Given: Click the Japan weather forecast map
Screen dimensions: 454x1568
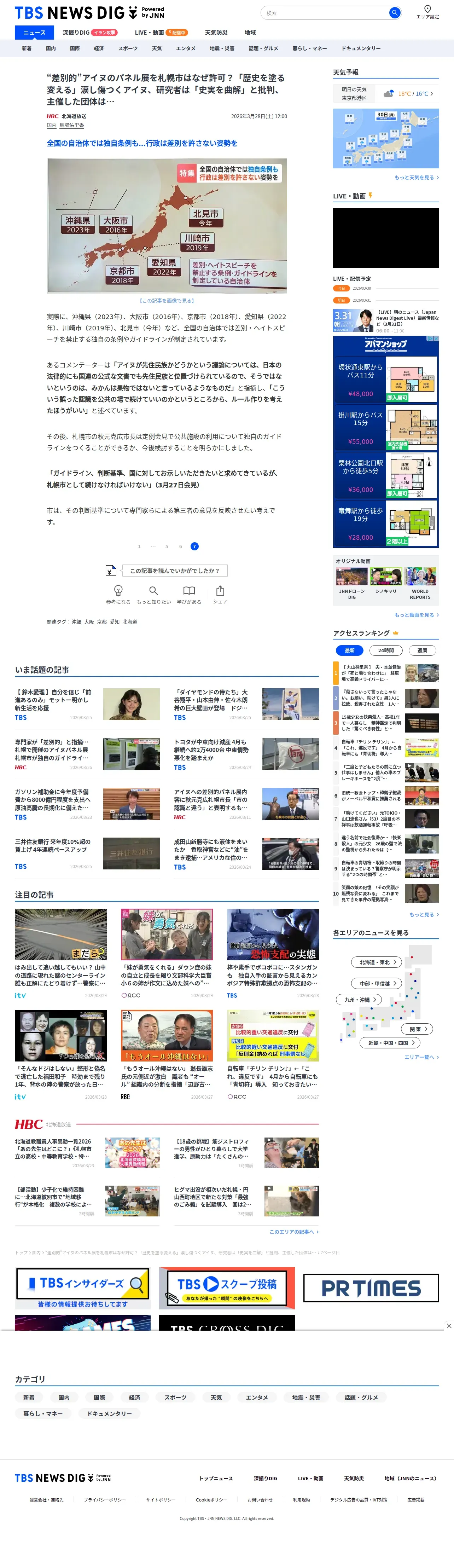Looking at the screenshot, I should [x=386, y=138].
